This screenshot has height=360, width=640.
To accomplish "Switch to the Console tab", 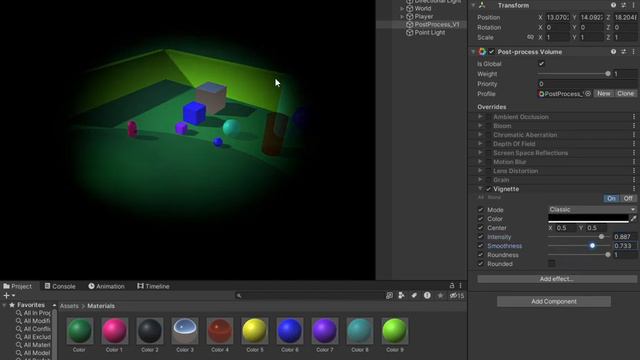I will (60, 286).
